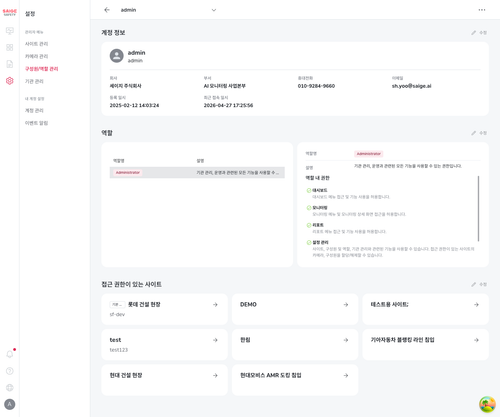Edit account info with pencil button
Image resolution: width=500 pixels, height=417 pixels.
tap(479, 33)
